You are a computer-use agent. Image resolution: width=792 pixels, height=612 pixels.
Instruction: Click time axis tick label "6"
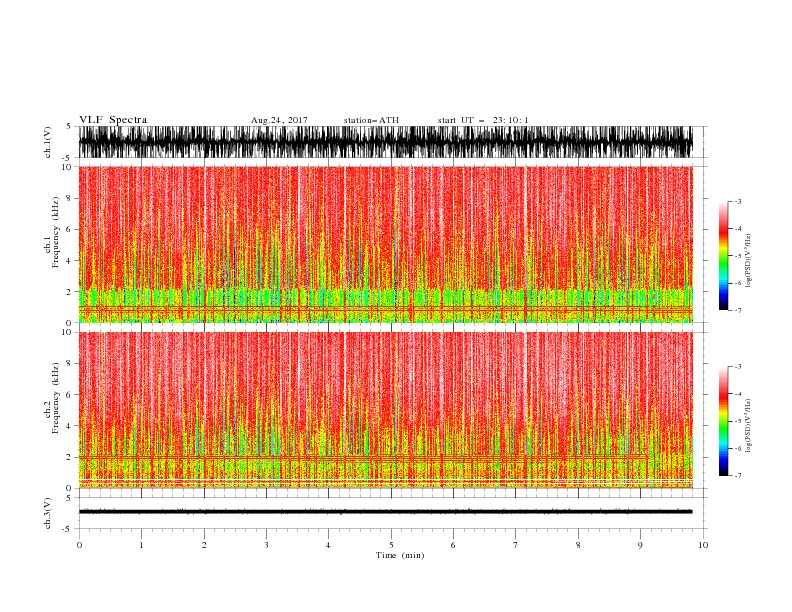pos(453,545)
